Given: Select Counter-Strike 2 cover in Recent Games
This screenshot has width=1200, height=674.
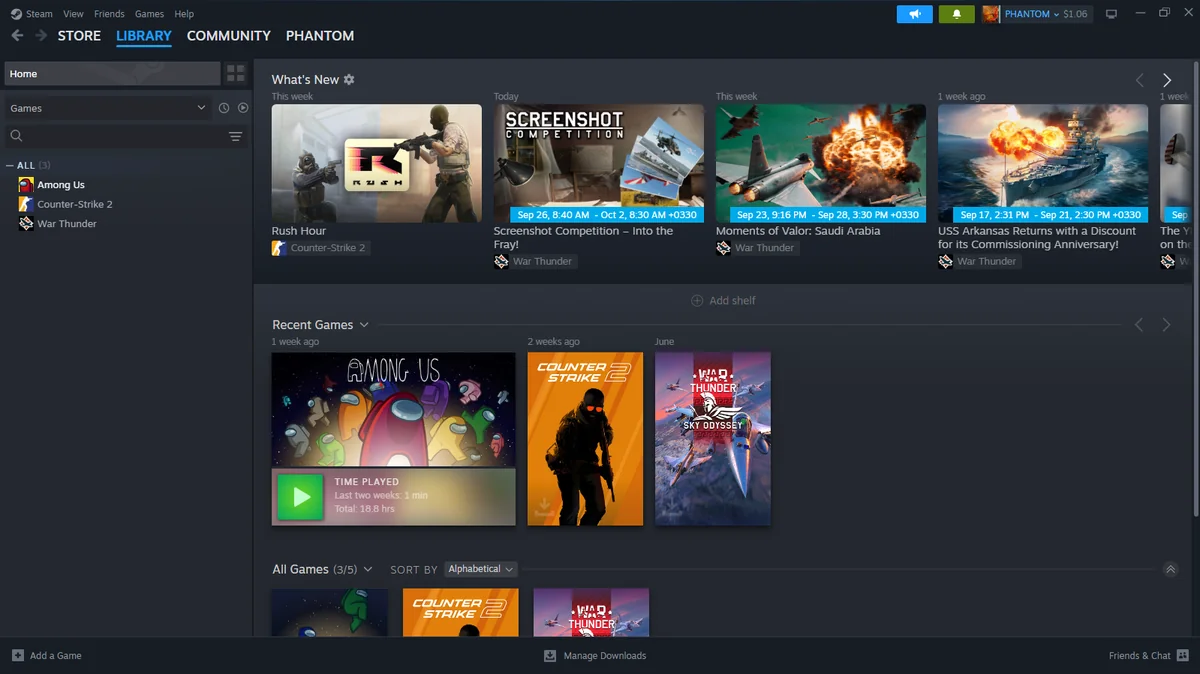Looking at the screenshot, I should (x=585, y=438).
